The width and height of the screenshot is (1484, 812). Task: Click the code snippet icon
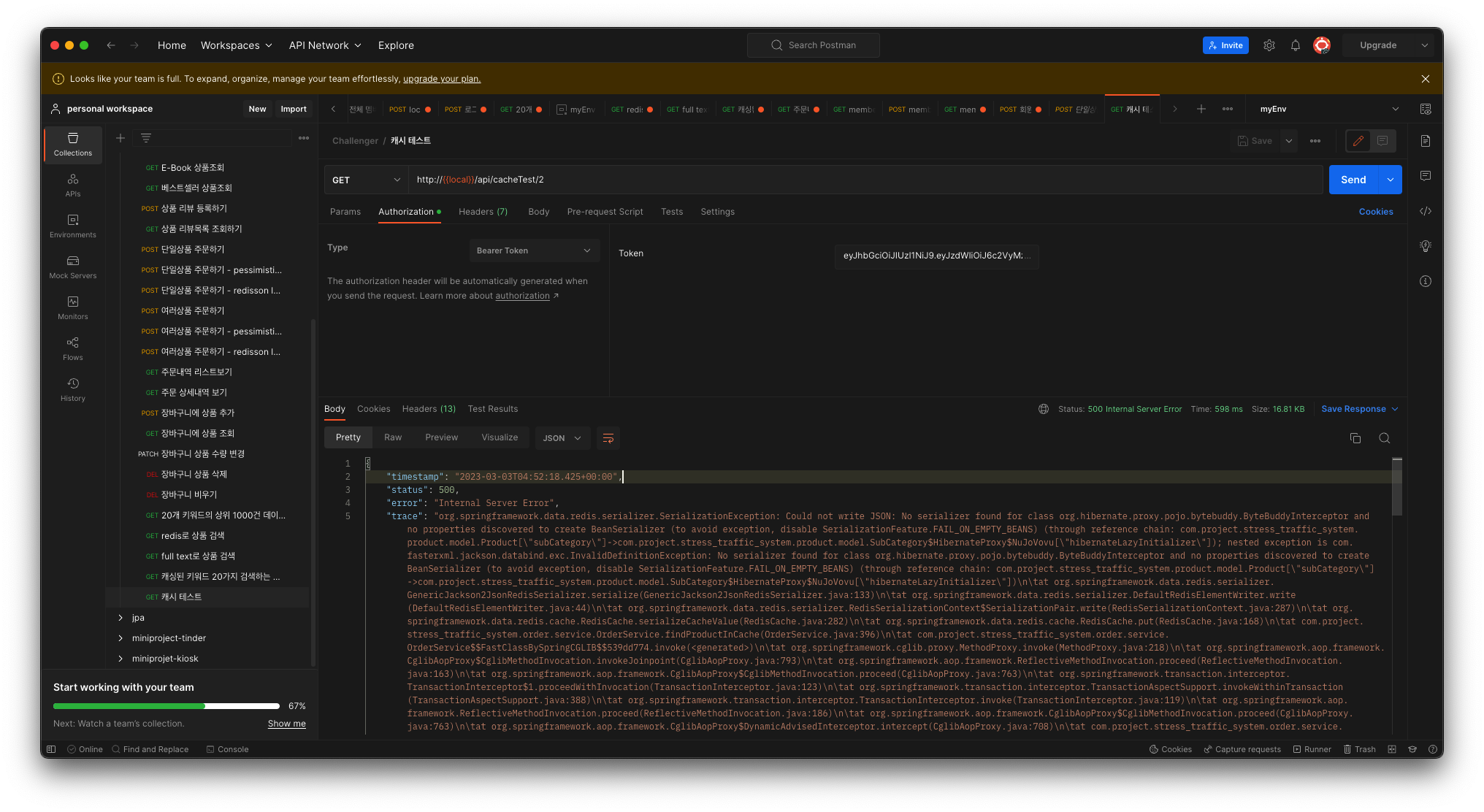[x=1425, y=211]
